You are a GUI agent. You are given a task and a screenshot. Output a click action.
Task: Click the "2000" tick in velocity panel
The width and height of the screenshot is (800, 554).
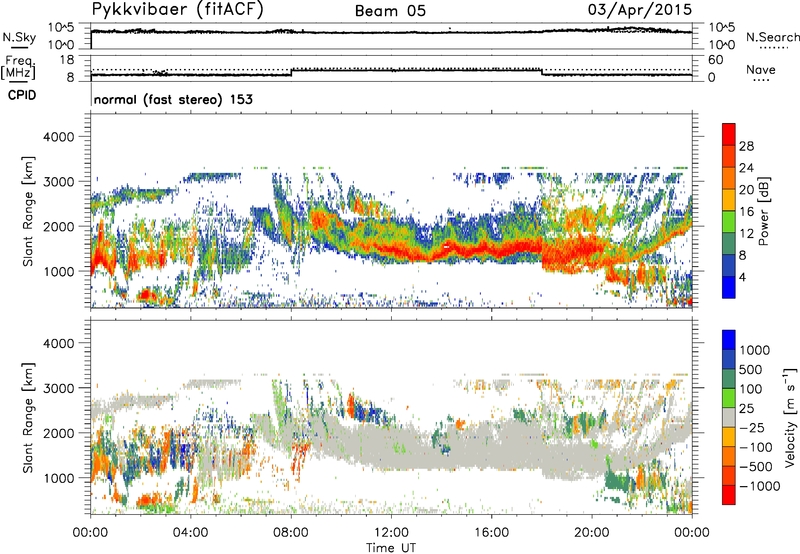pos(58,433)
